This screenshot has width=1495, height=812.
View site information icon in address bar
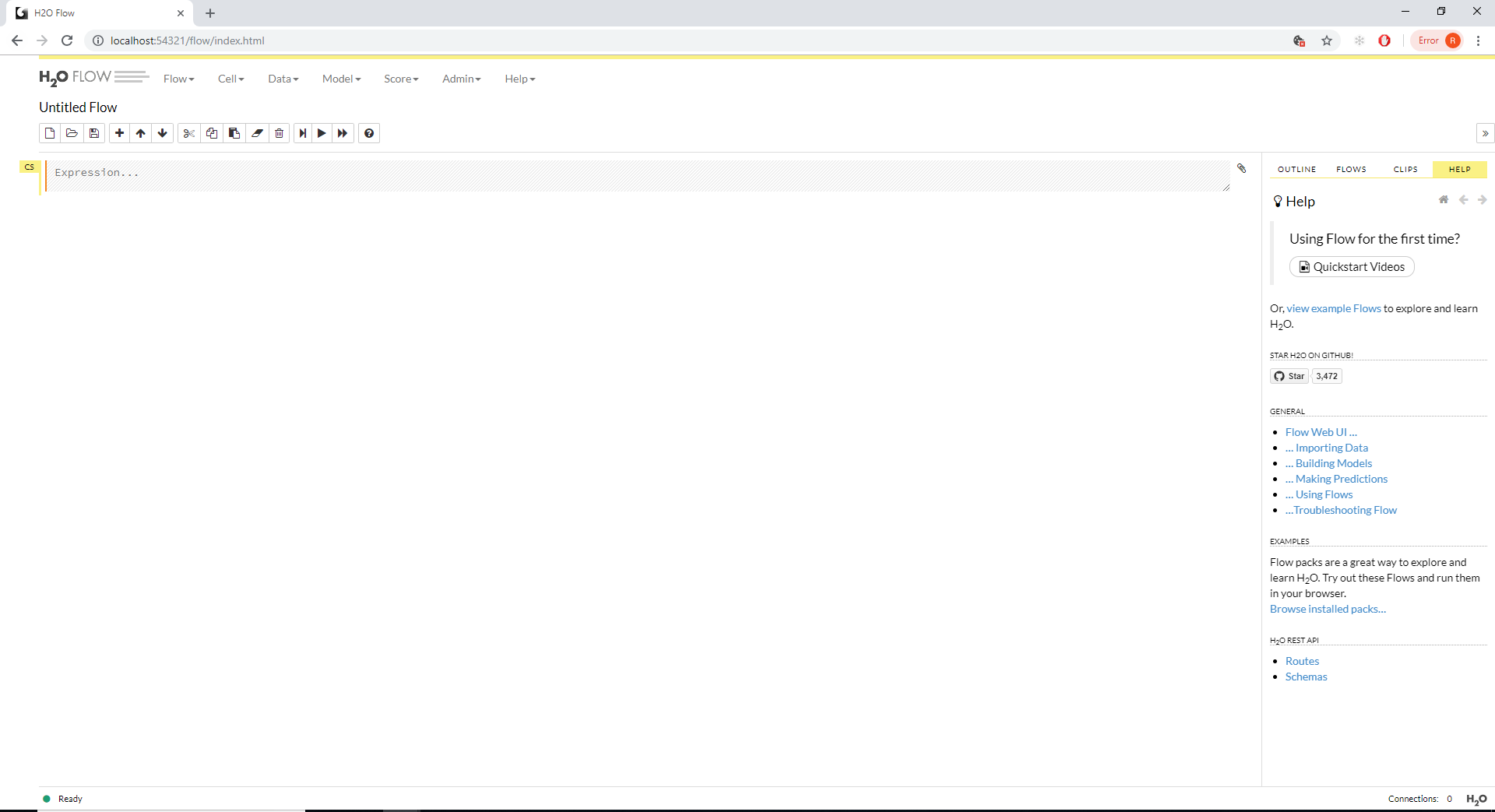click(x=98, y=40)
